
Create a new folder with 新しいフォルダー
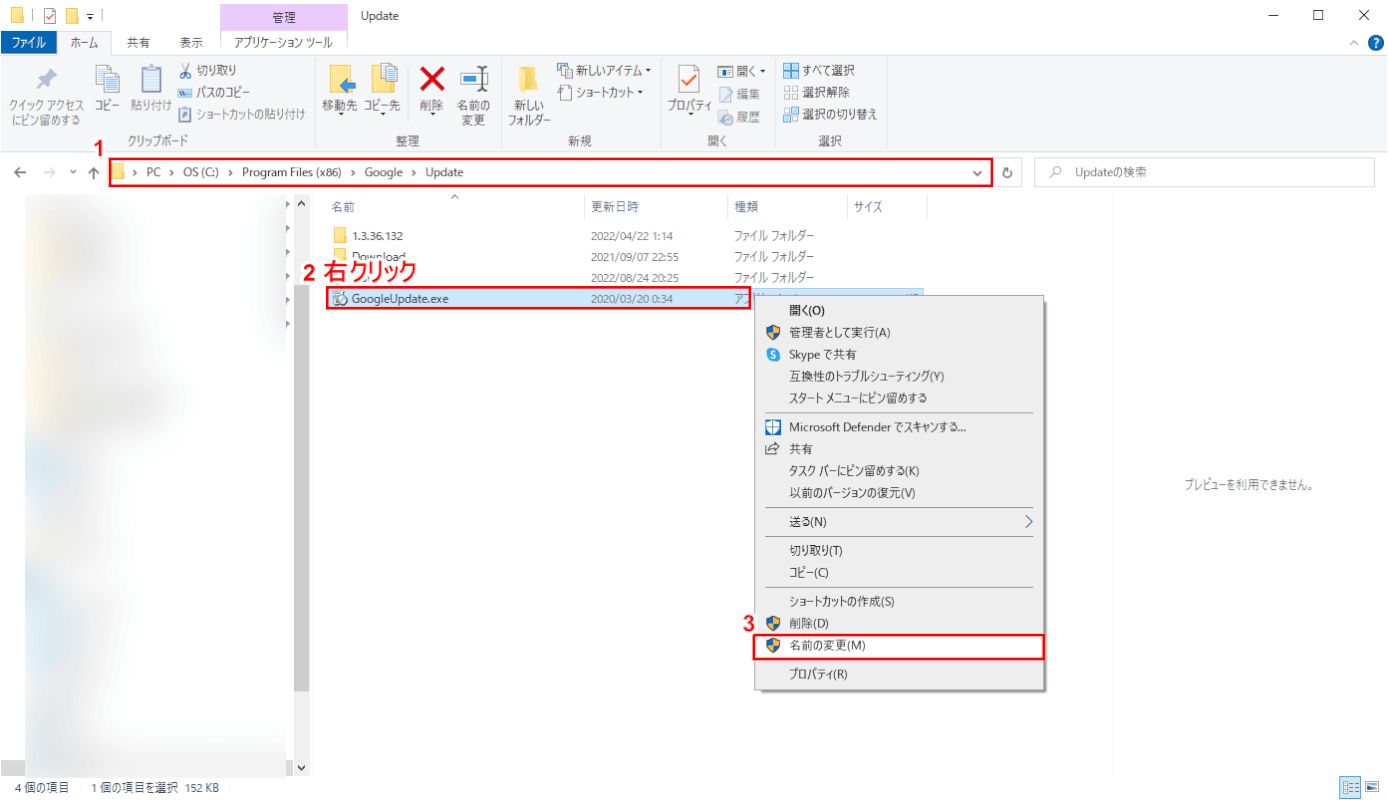pyautogui.click(x=529, y=97)
